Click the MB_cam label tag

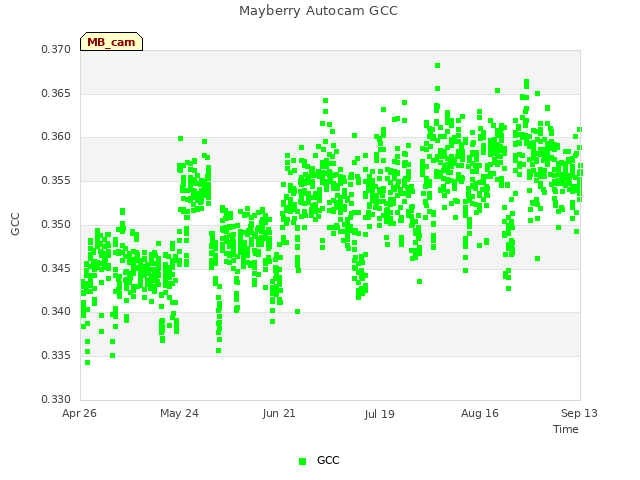[x=111, y=42]
